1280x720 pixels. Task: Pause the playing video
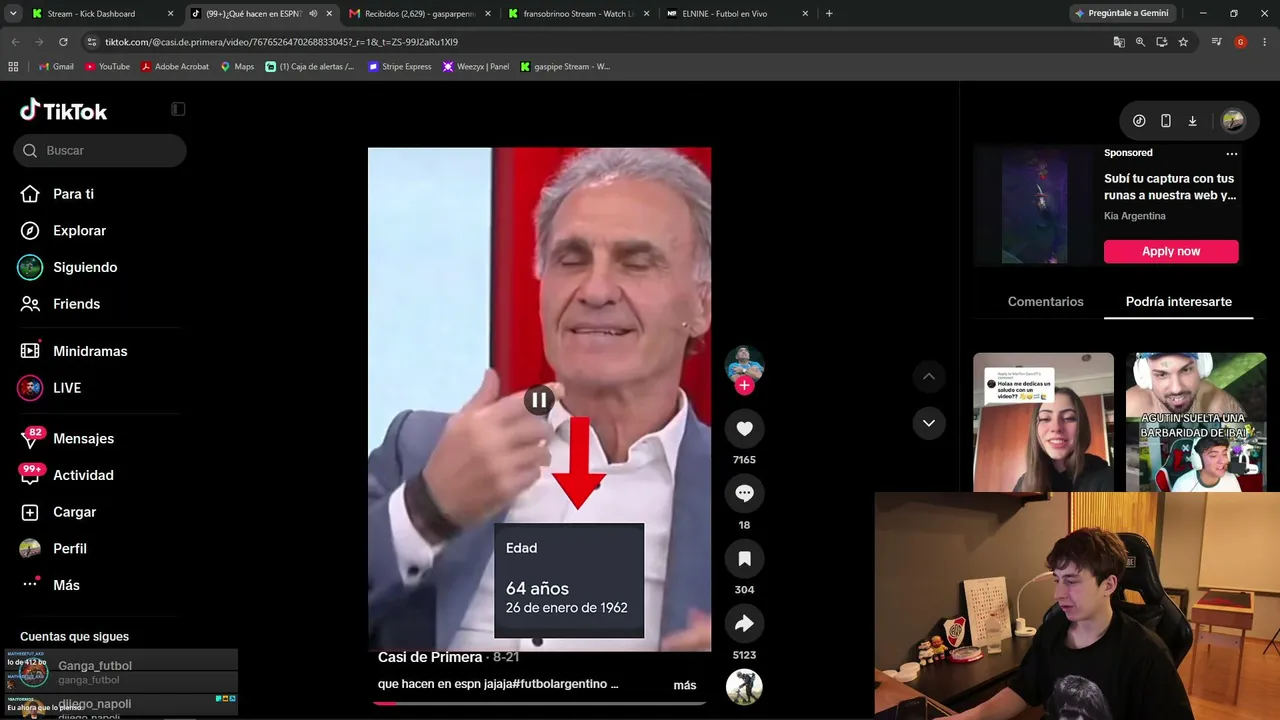539,400
